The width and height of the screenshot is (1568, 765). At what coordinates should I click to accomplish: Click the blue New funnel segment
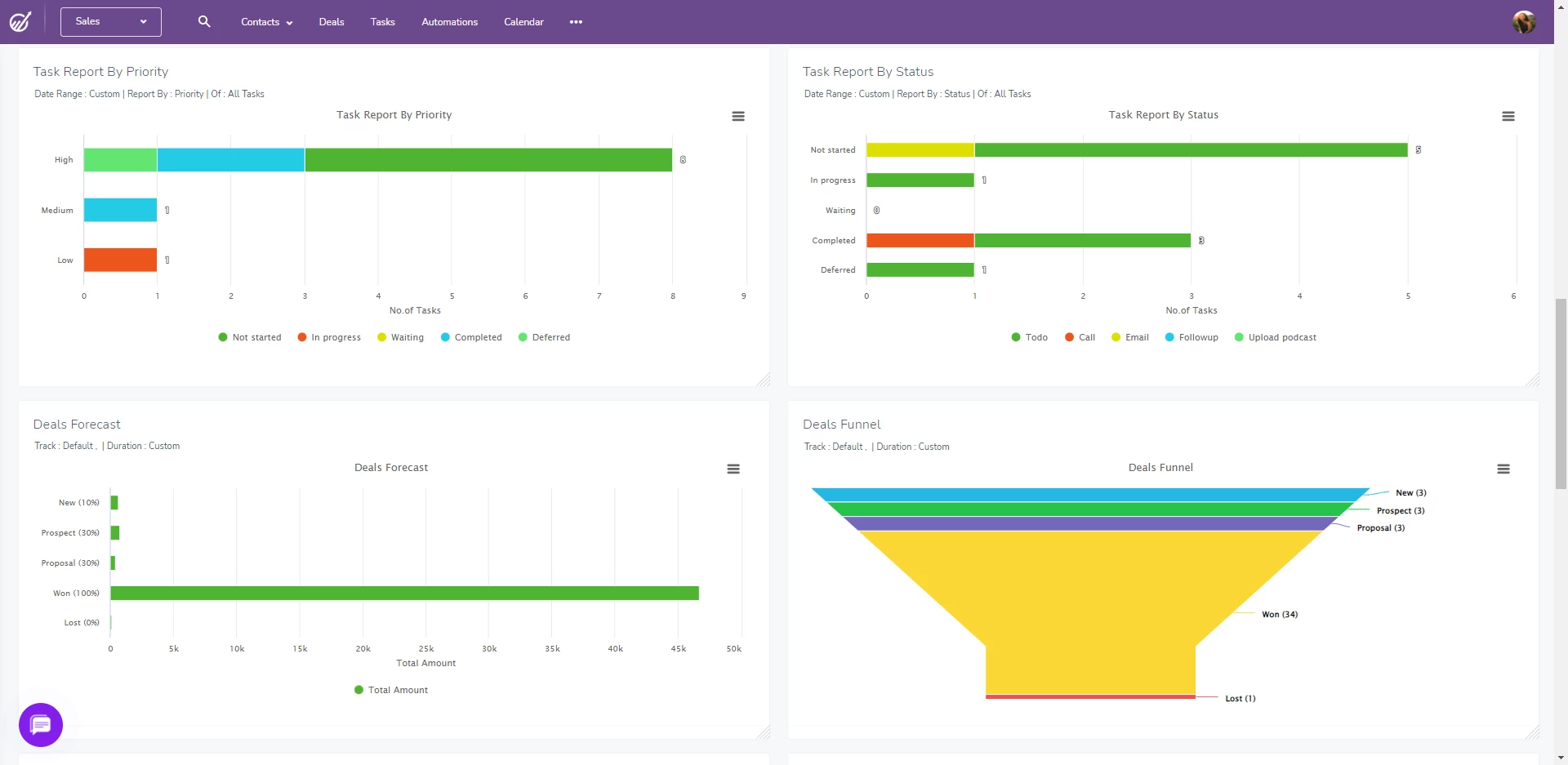pos(1090,495)
